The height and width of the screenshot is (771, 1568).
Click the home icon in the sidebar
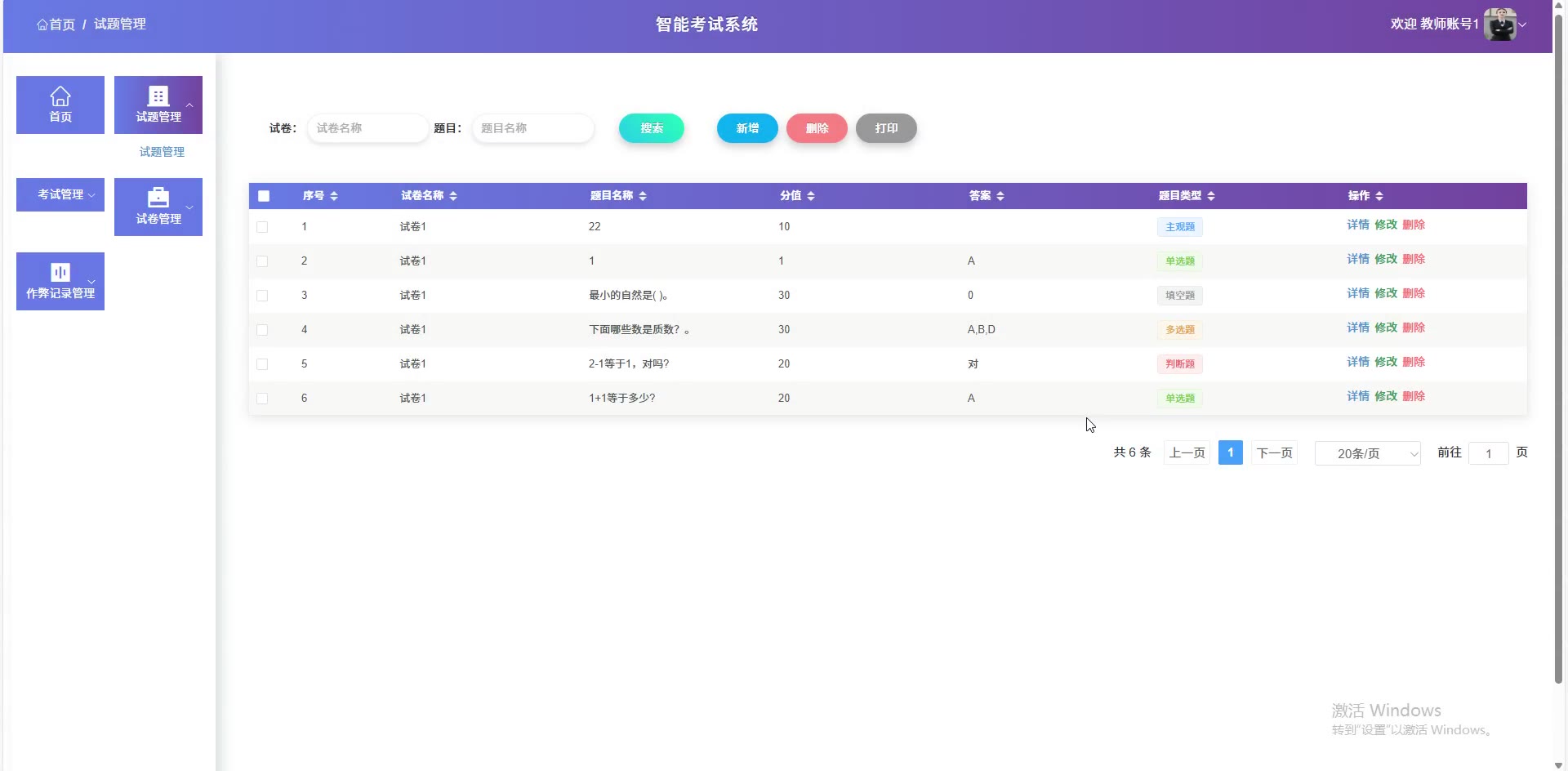(60, 96)
